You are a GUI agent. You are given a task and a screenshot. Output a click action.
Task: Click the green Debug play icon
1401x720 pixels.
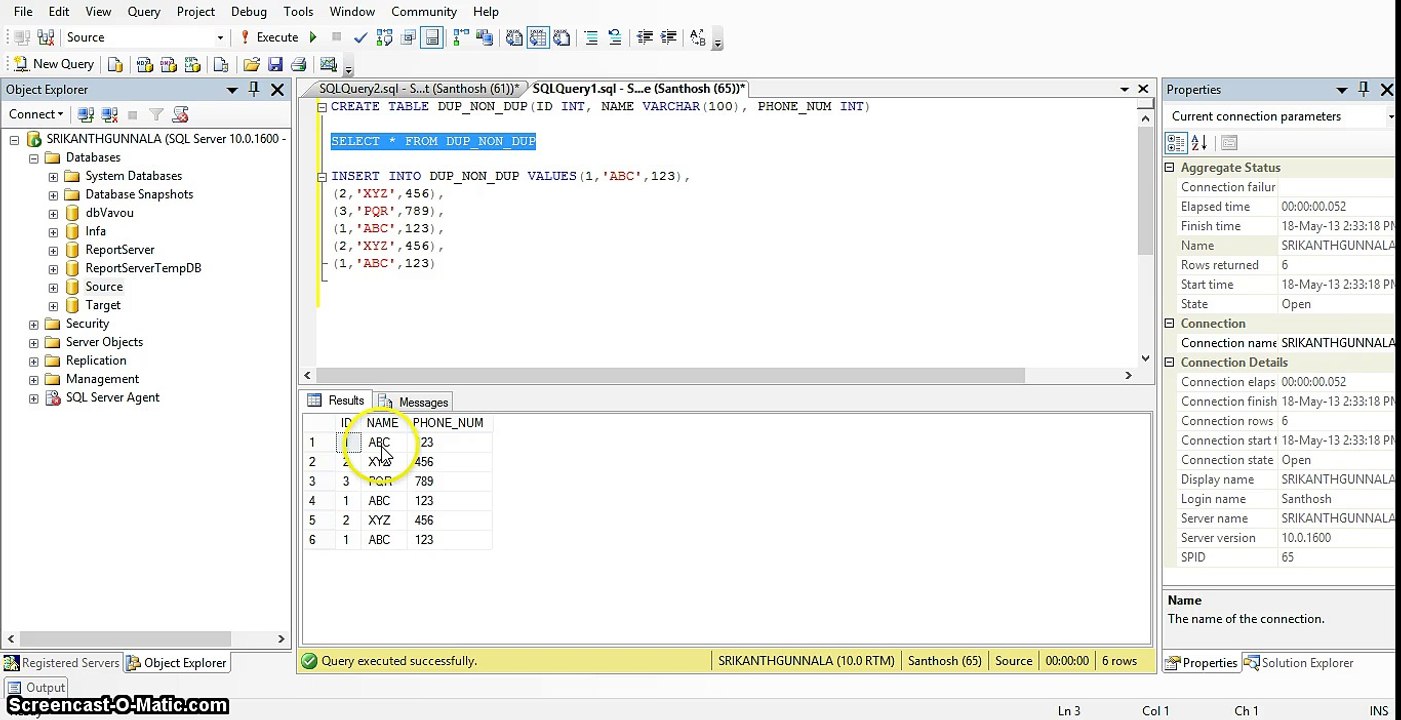(313, 37)
